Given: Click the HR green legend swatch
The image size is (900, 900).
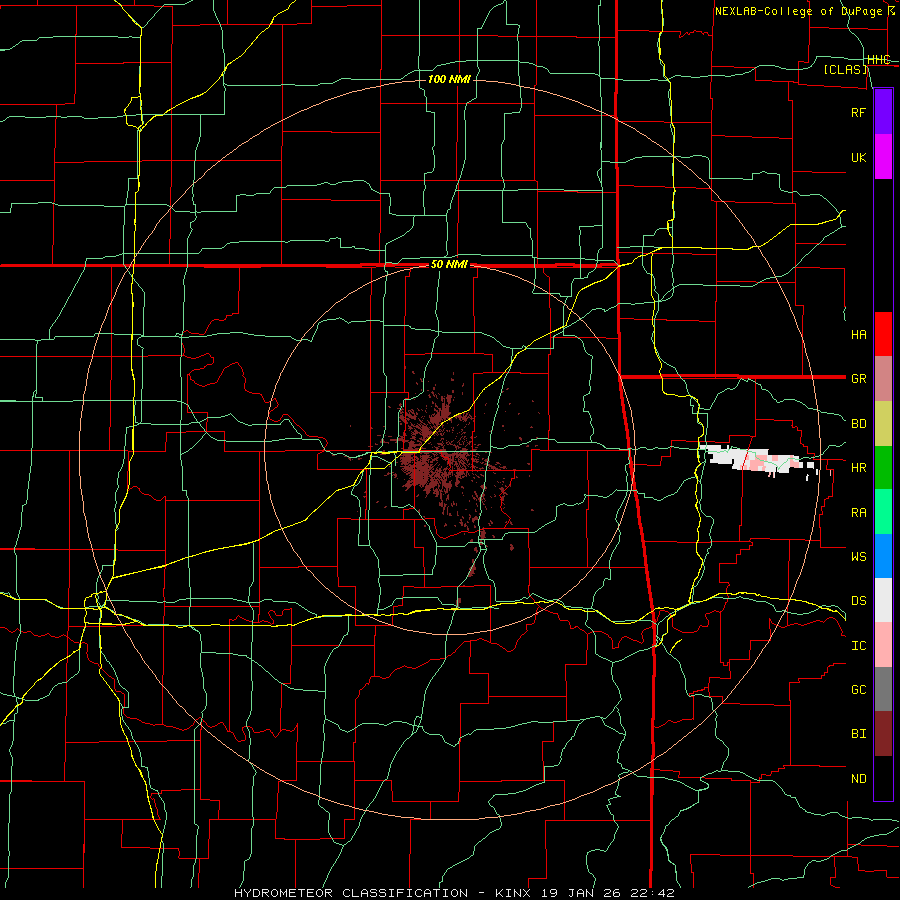Looking at the screenshot, I should pos(883,468).
